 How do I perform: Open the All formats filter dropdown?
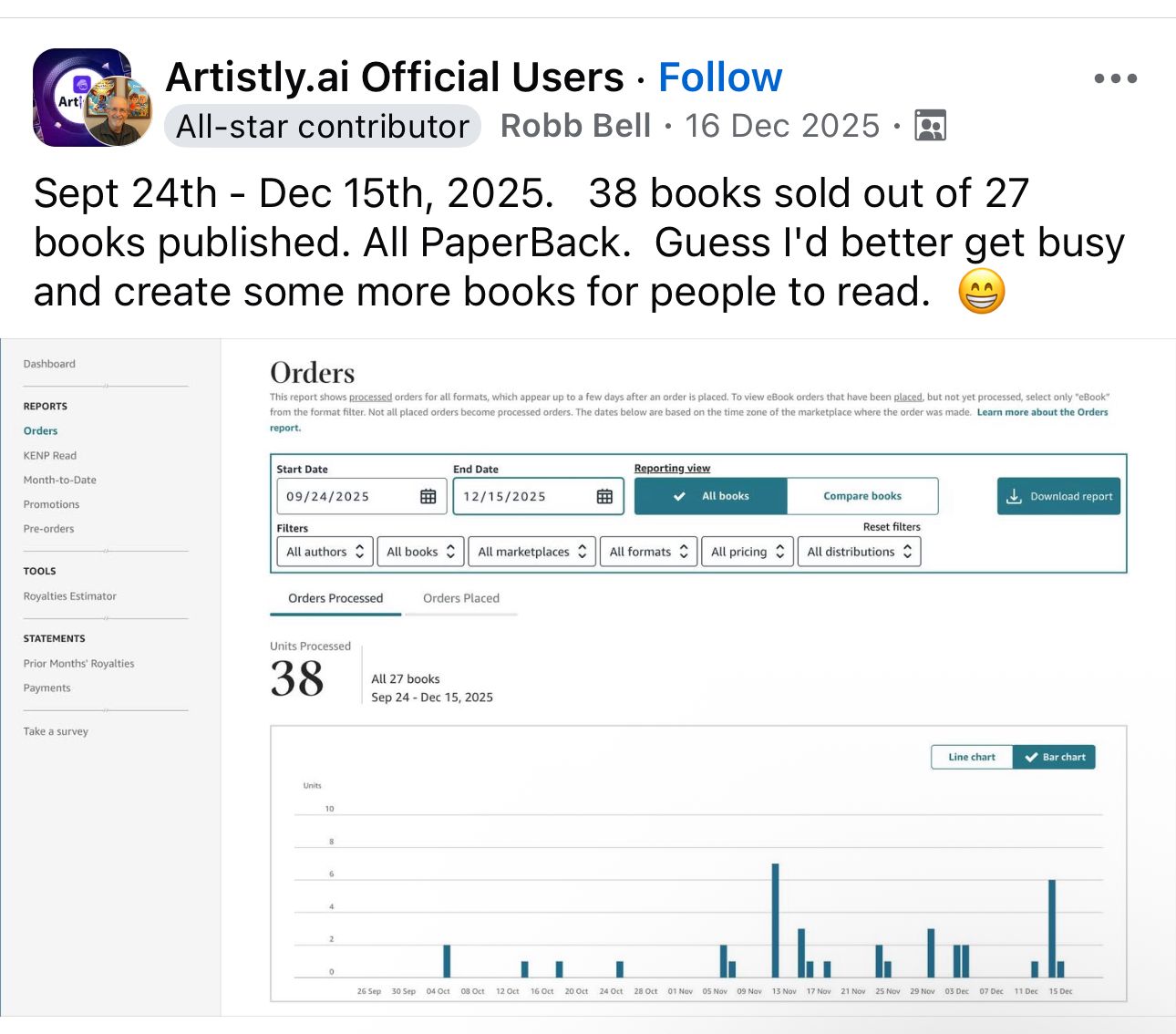pyautogui.click(x=649, y=552)
